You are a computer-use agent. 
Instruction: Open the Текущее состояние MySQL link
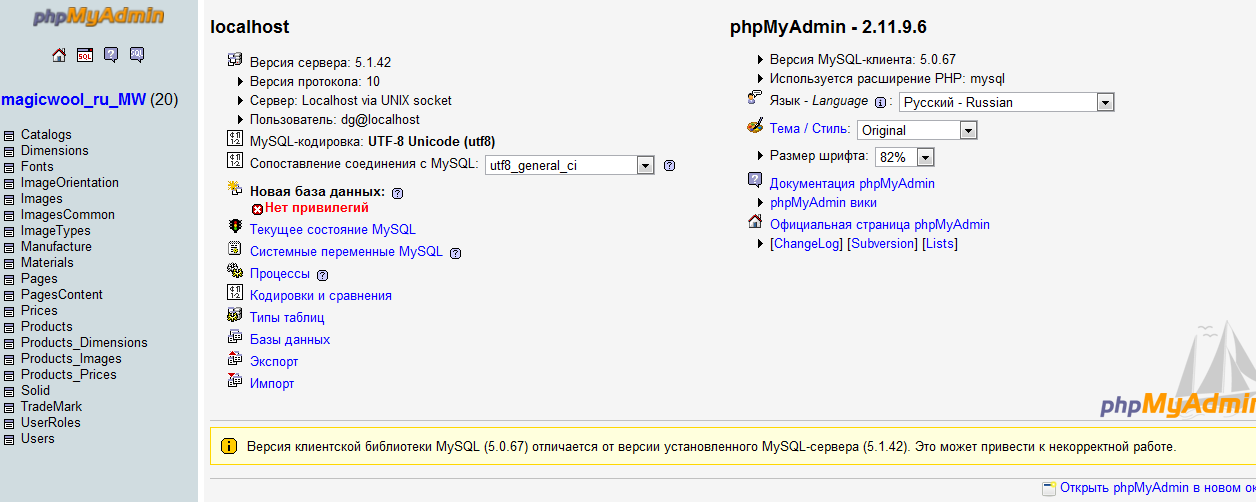coord(332,229)
